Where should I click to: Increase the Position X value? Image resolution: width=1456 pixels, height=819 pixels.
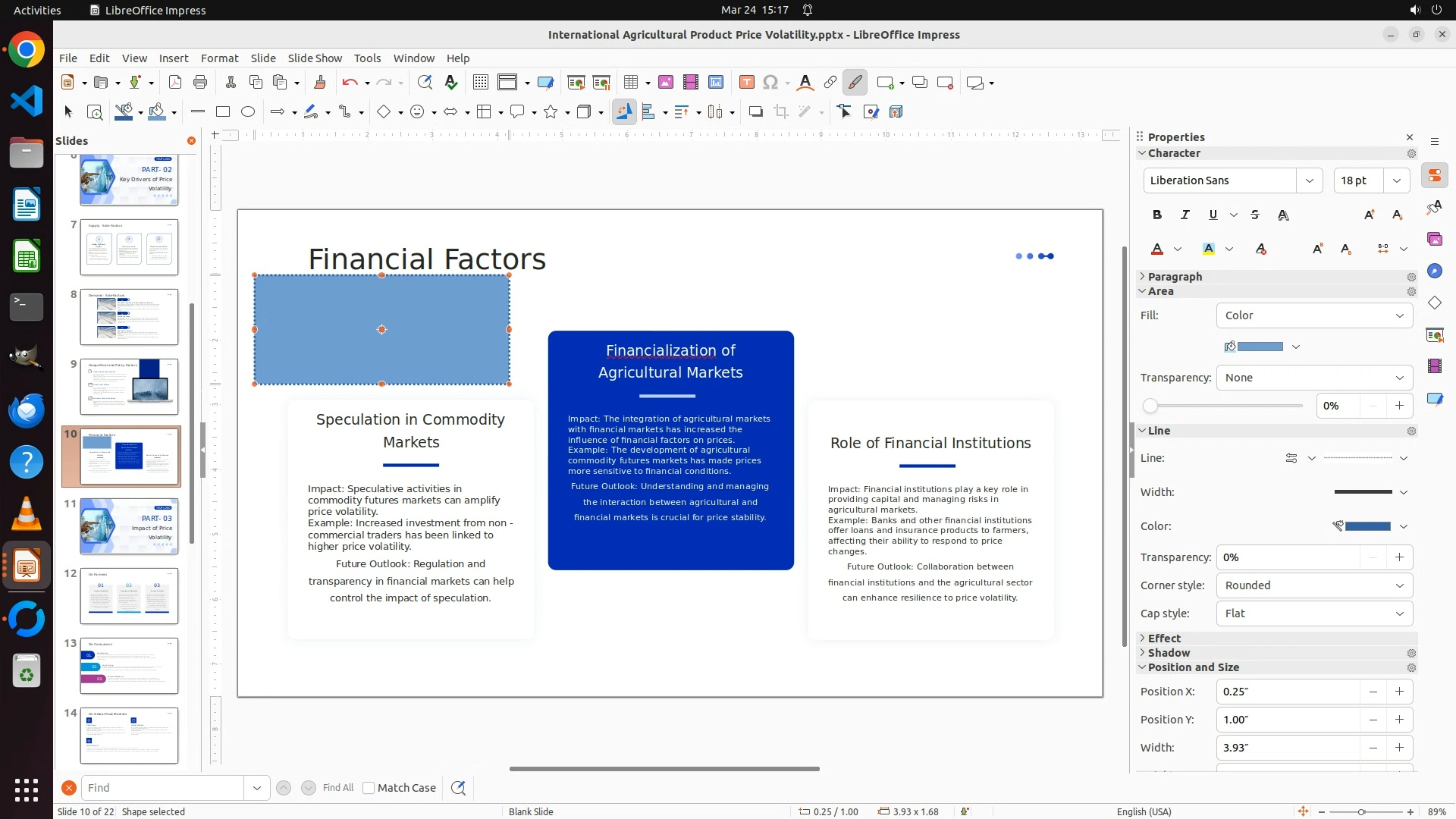click(1399, 692)
